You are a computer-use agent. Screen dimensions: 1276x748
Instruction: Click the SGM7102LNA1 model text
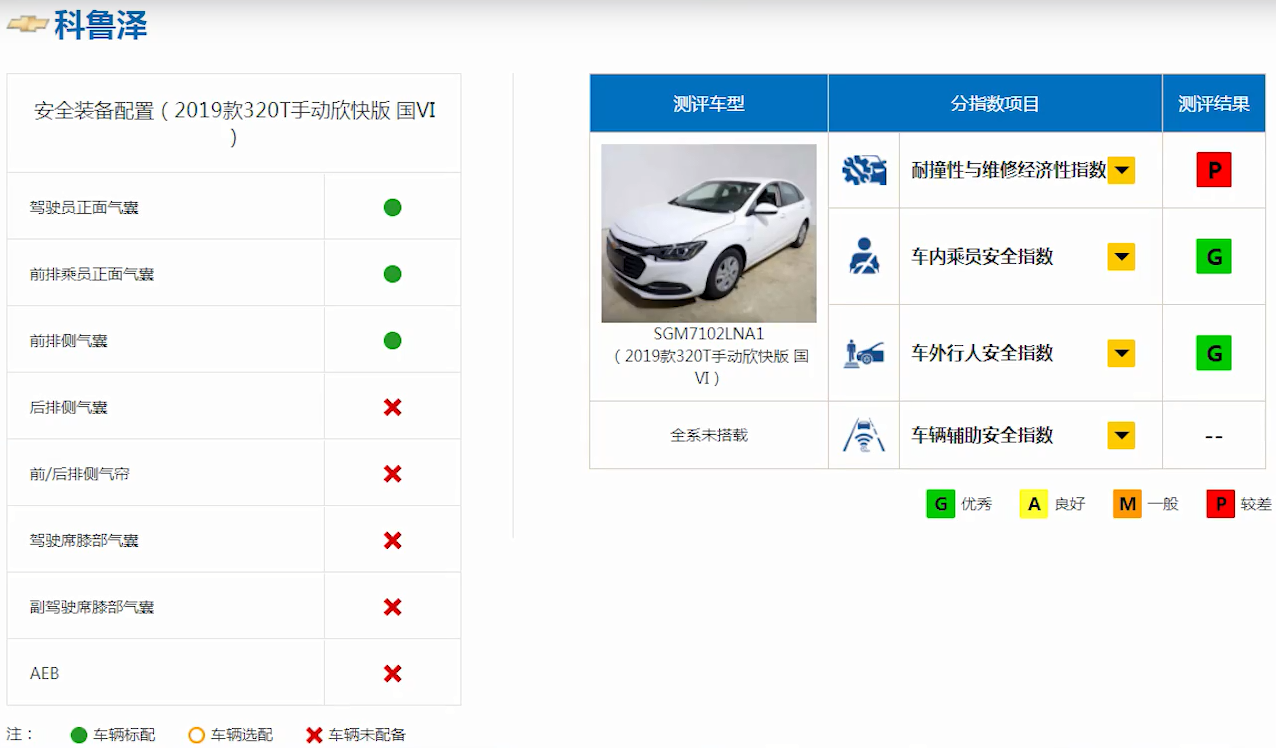(x=708, y=334)
